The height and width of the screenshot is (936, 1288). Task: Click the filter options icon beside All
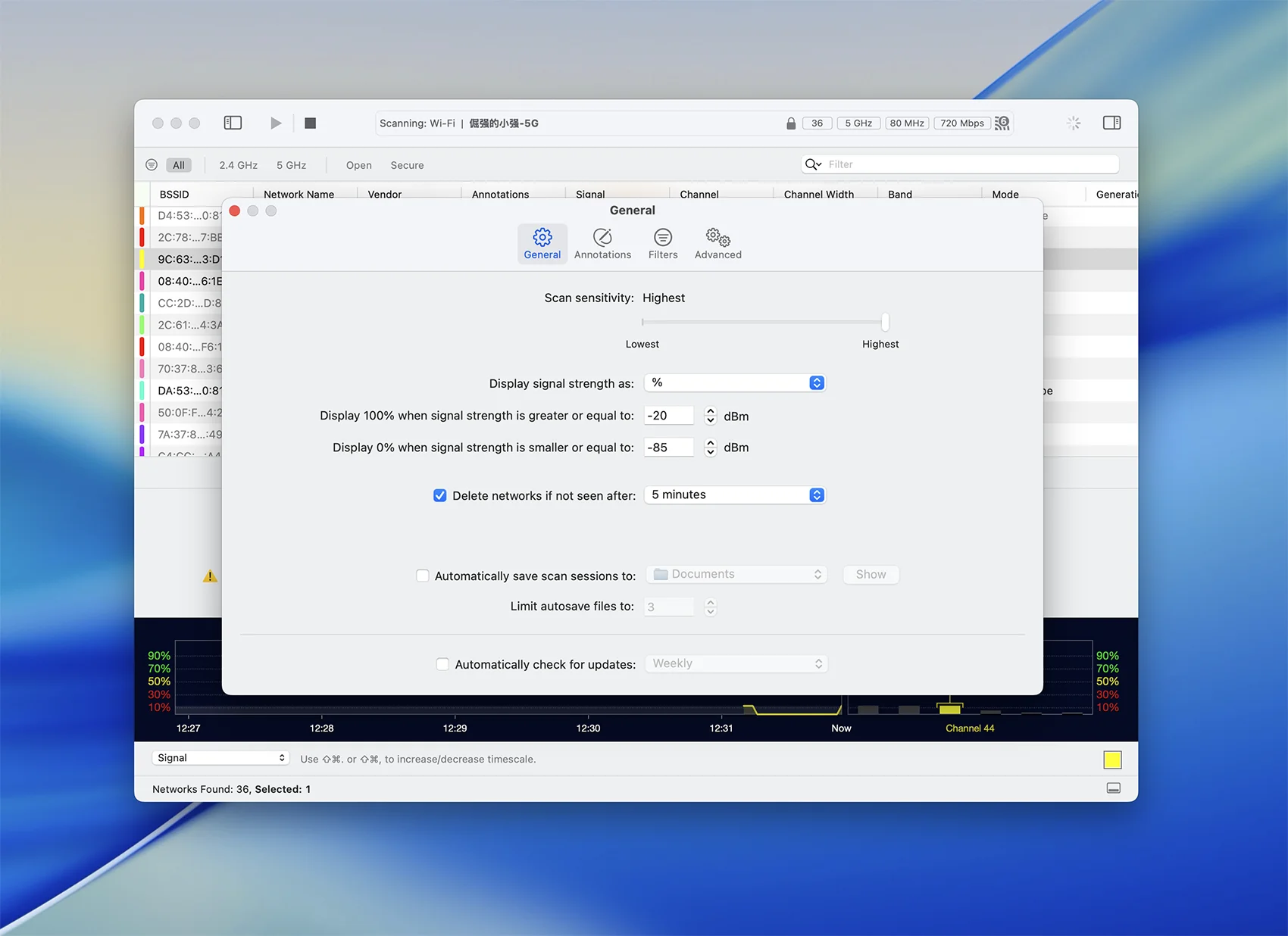click(x=152, y=165)
